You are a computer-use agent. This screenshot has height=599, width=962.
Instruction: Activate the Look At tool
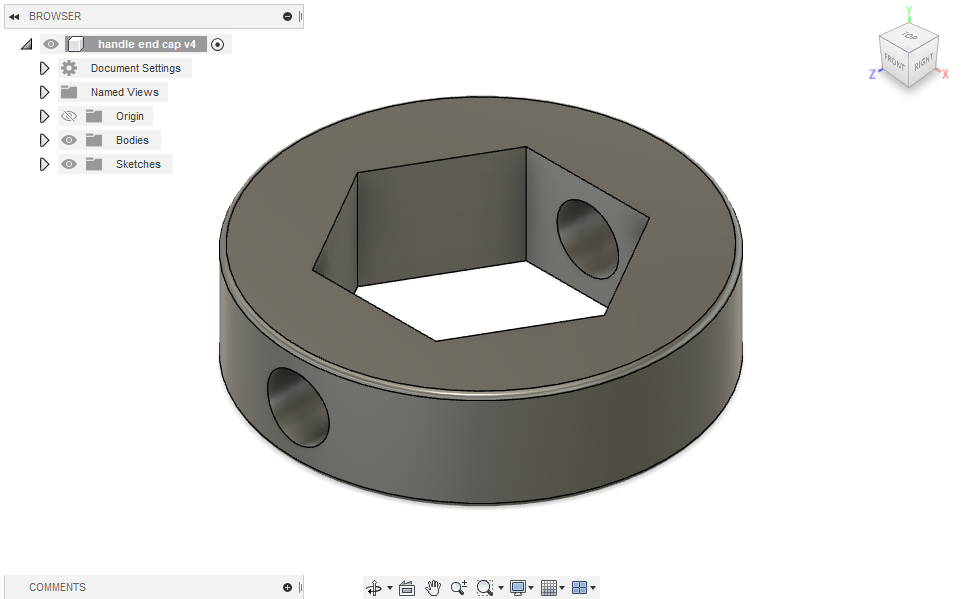[406, 588]
